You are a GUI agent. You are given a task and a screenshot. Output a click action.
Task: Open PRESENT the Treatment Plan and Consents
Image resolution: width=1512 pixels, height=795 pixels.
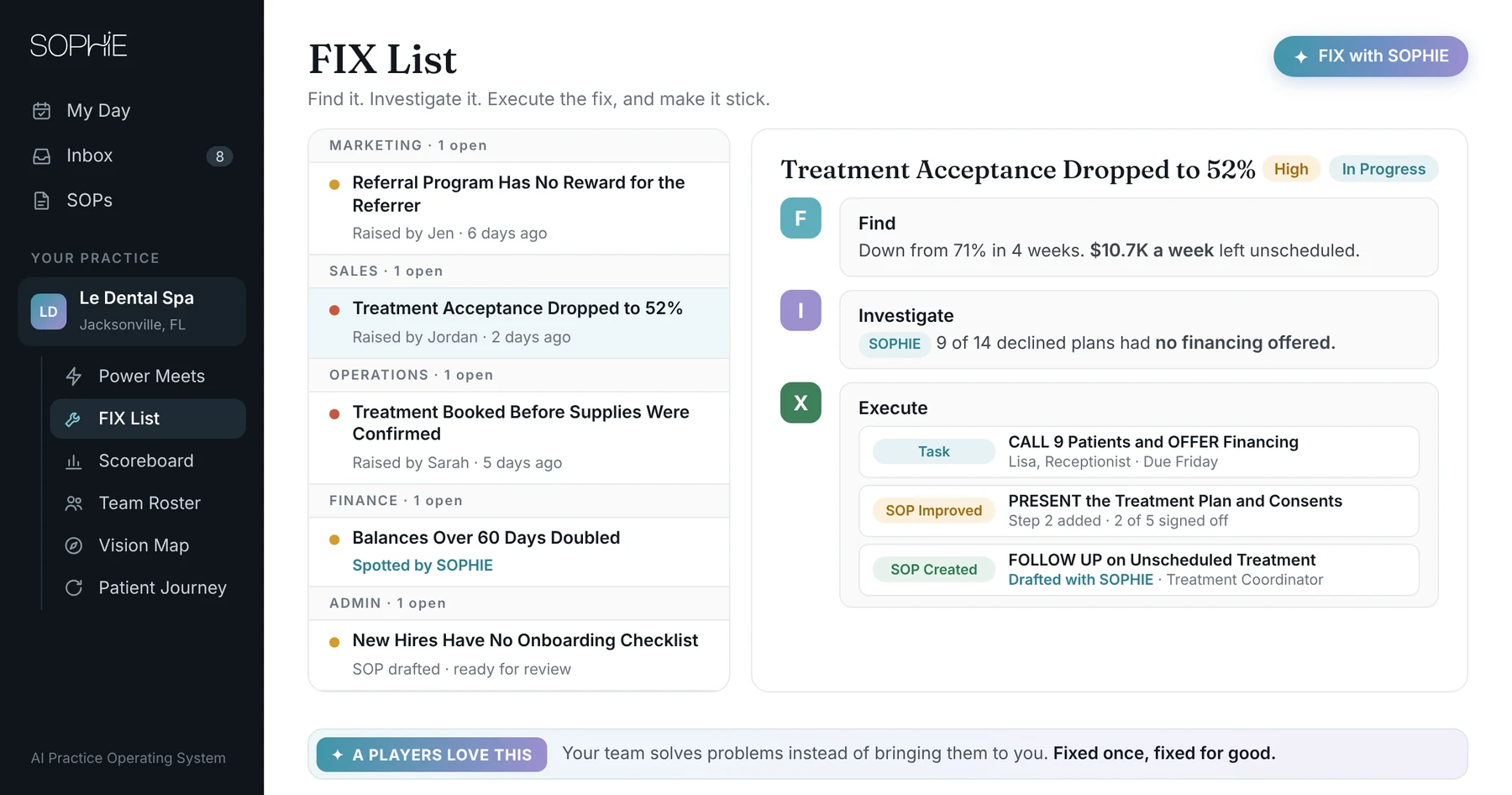pyautogui.click(x=1139, y=511)
